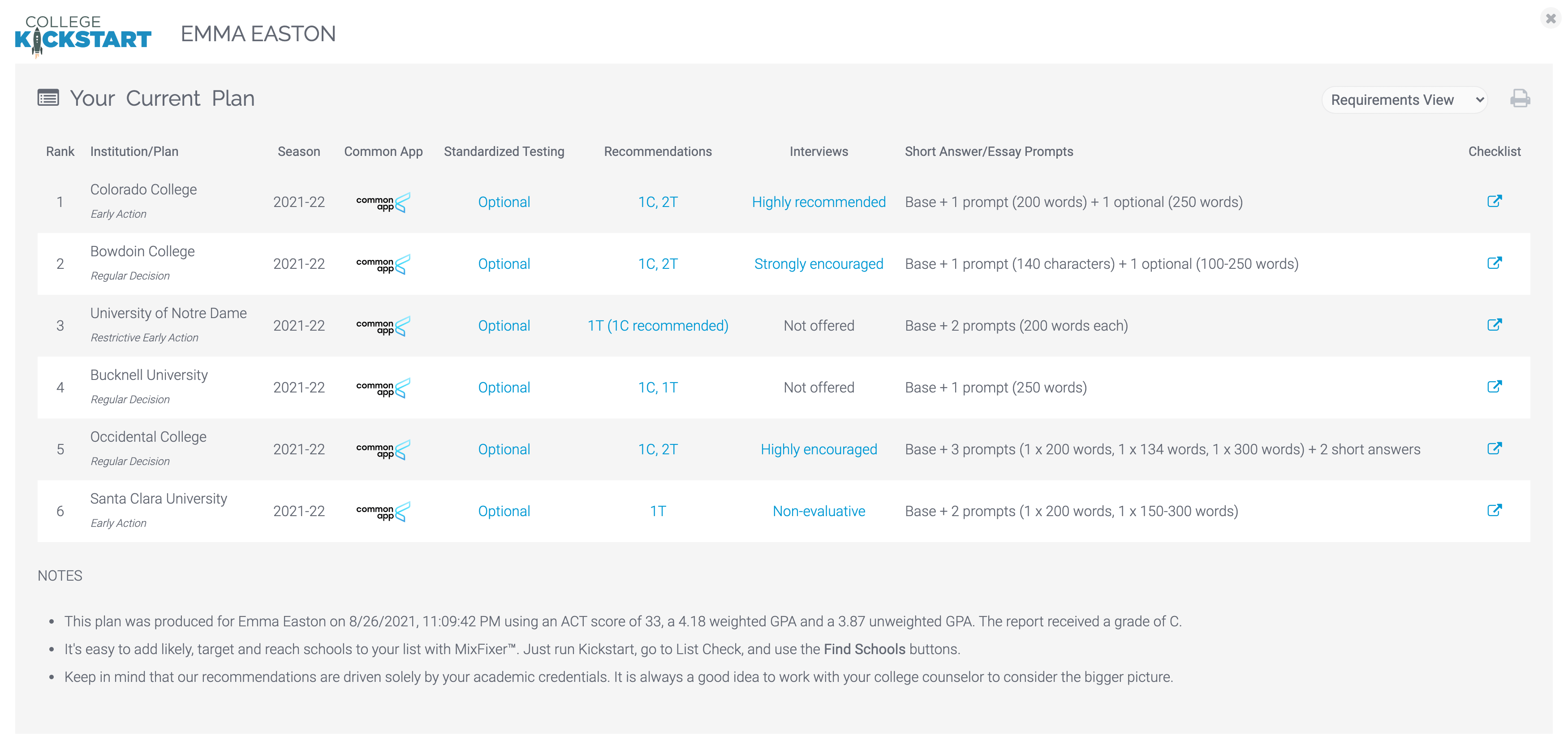Click Optional testing link for Bucknell University
Screen dimensions: 1568x750
click(x=504, y=386)
